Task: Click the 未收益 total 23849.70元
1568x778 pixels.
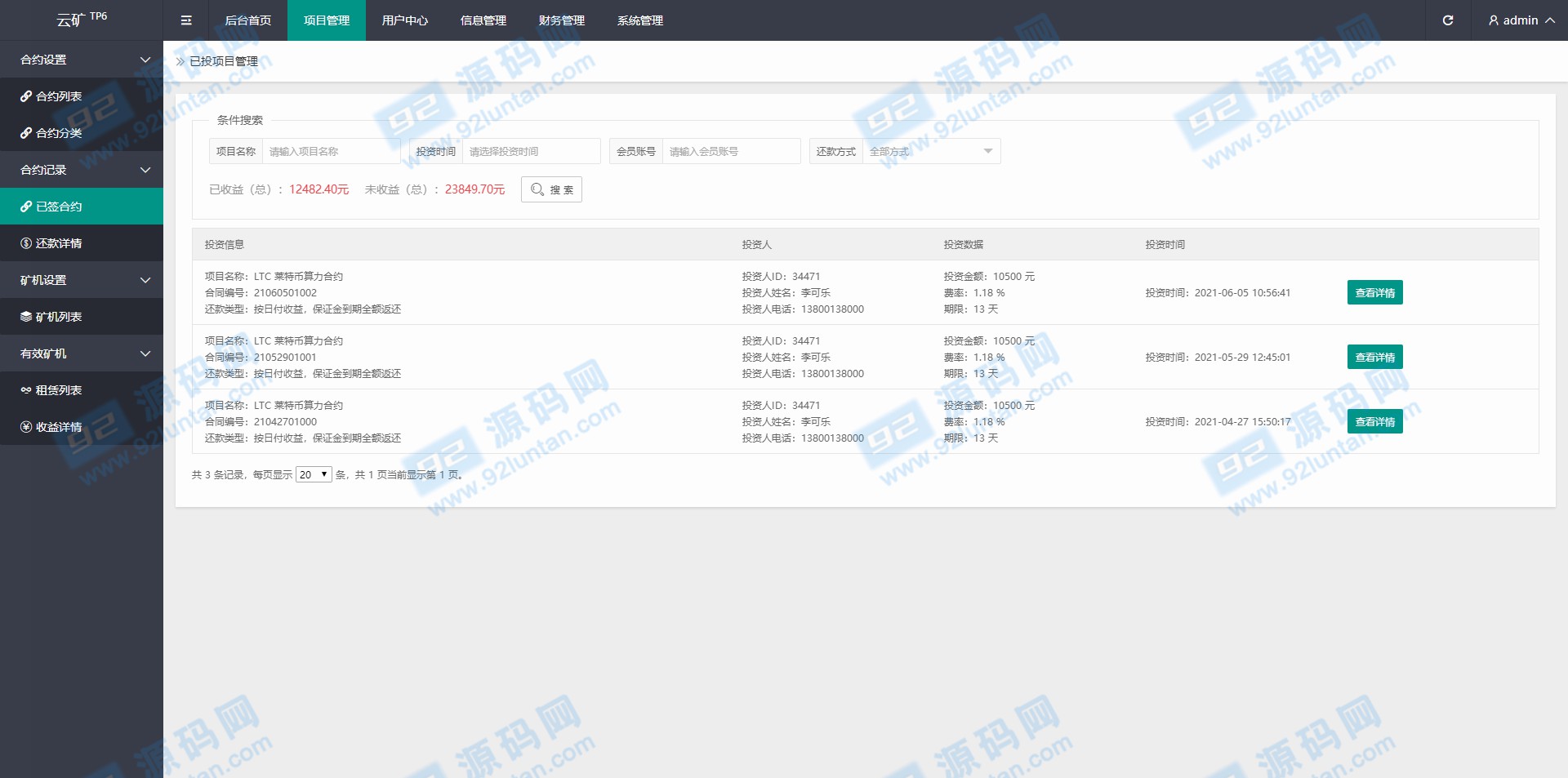Action: tap(474, 189)
